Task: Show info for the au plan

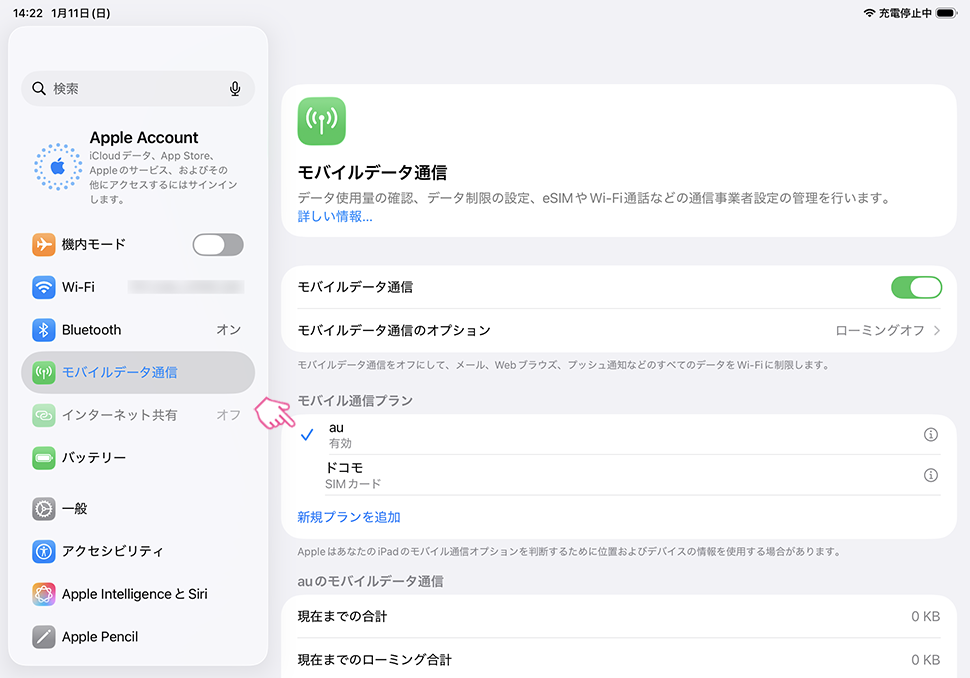Action: click(930, 434)
